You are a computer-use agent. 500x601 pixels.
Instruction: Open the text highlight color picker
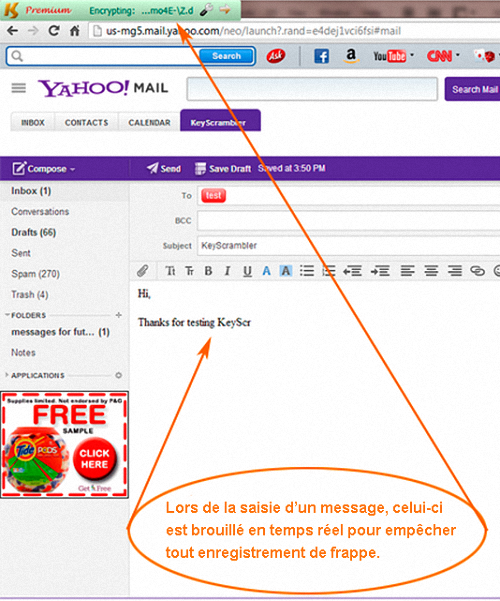(x=286, y=271)
